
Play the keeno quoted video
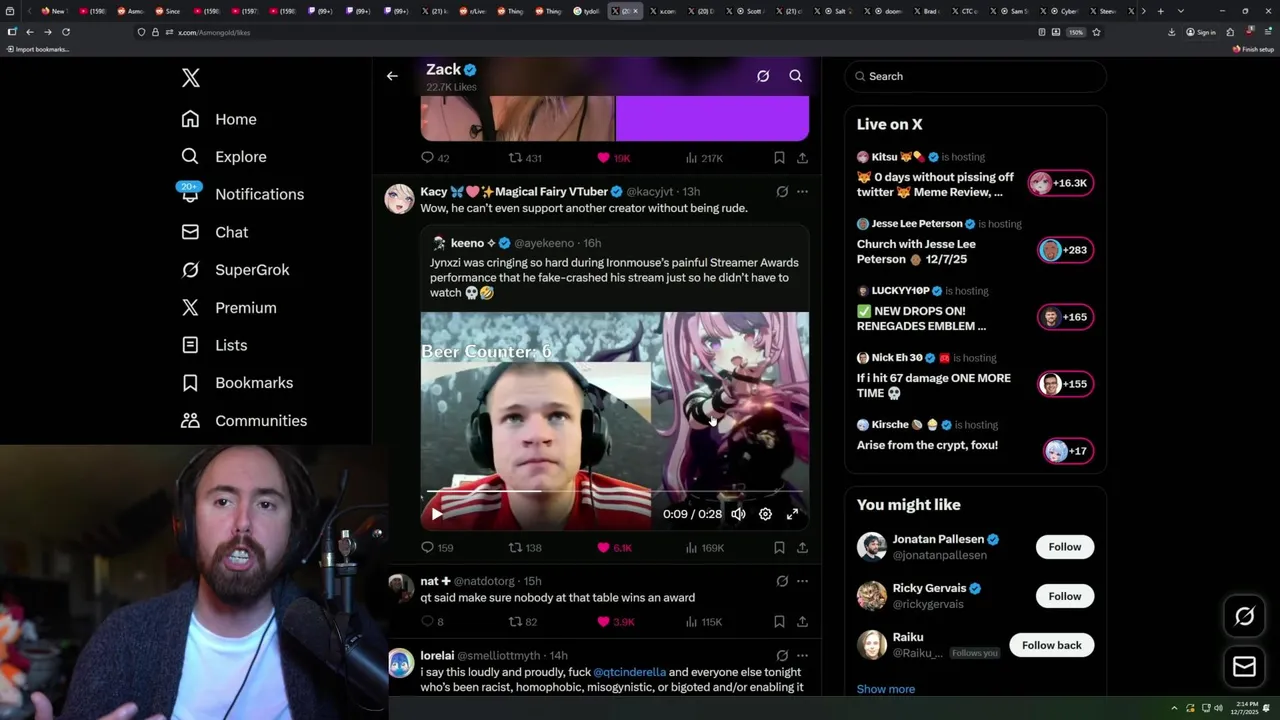coord(436,514)
